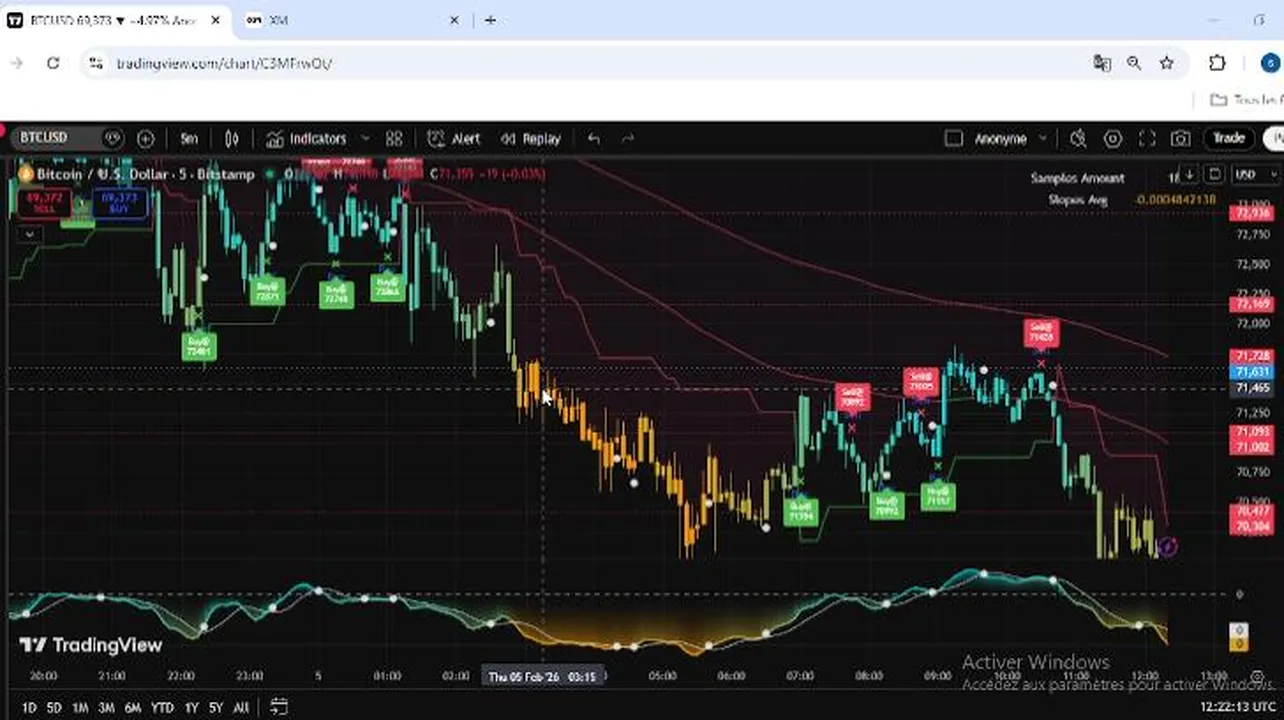Screen dimensions: 1284x720
Task: Click the browser address bar URL
Action: (x=224, y=63)
